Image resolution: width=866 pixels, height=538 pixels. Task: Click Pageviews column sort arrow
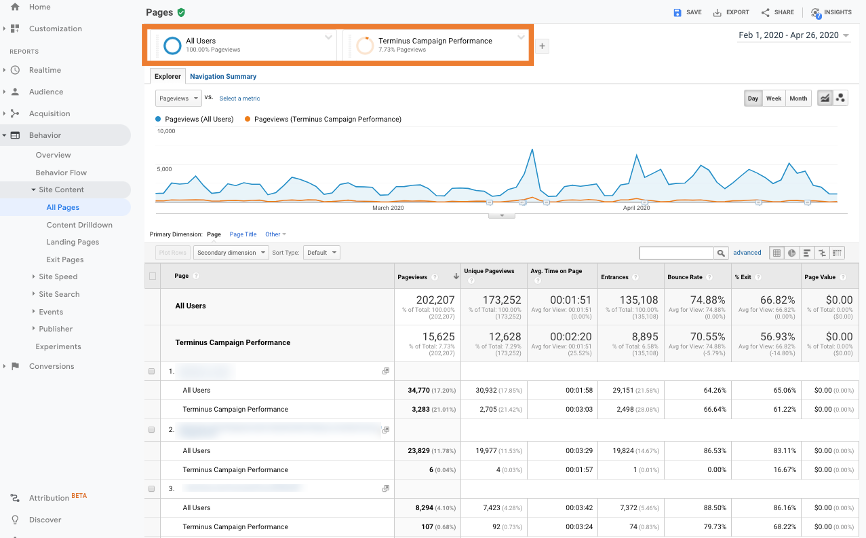tap(456, 276)
